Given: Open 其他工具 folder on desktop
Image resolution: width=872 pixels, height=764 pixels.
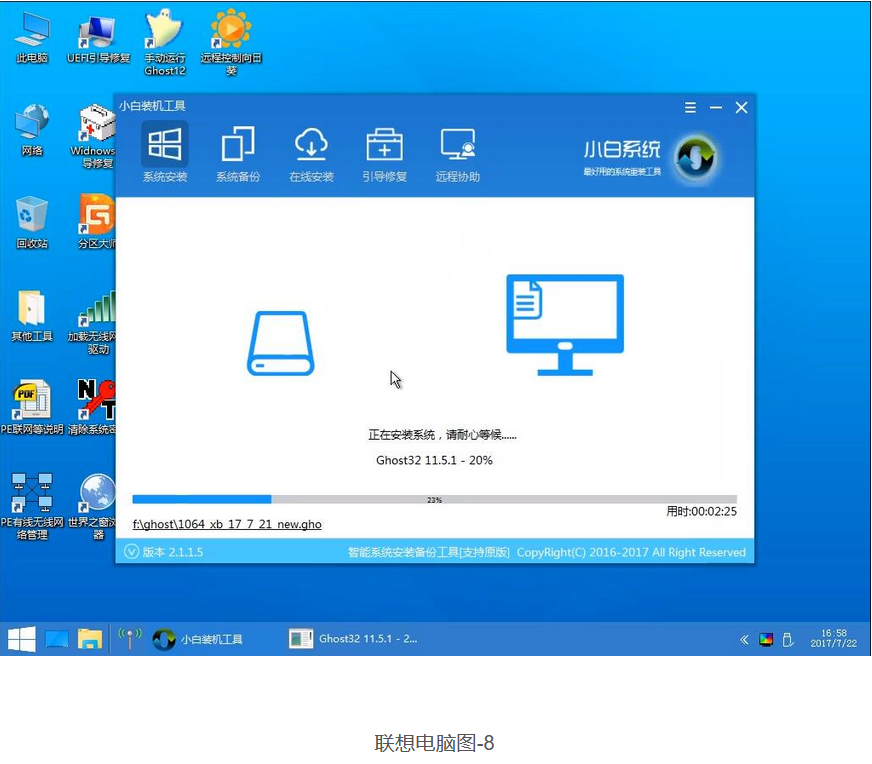Looking at the screenshot, I should point(32,314).
